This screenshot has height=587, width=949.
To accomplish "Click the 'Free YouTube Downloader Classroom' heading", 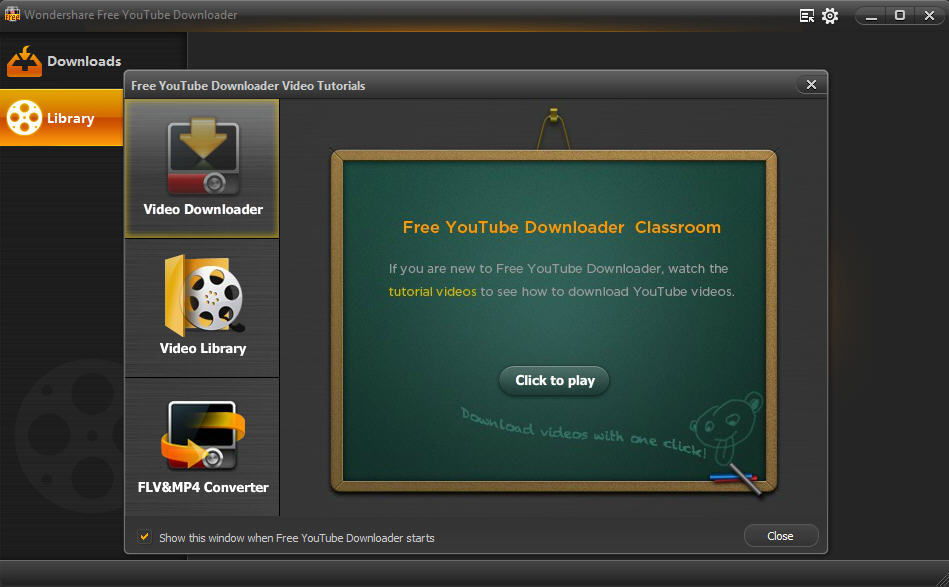I will pos(562,228).
